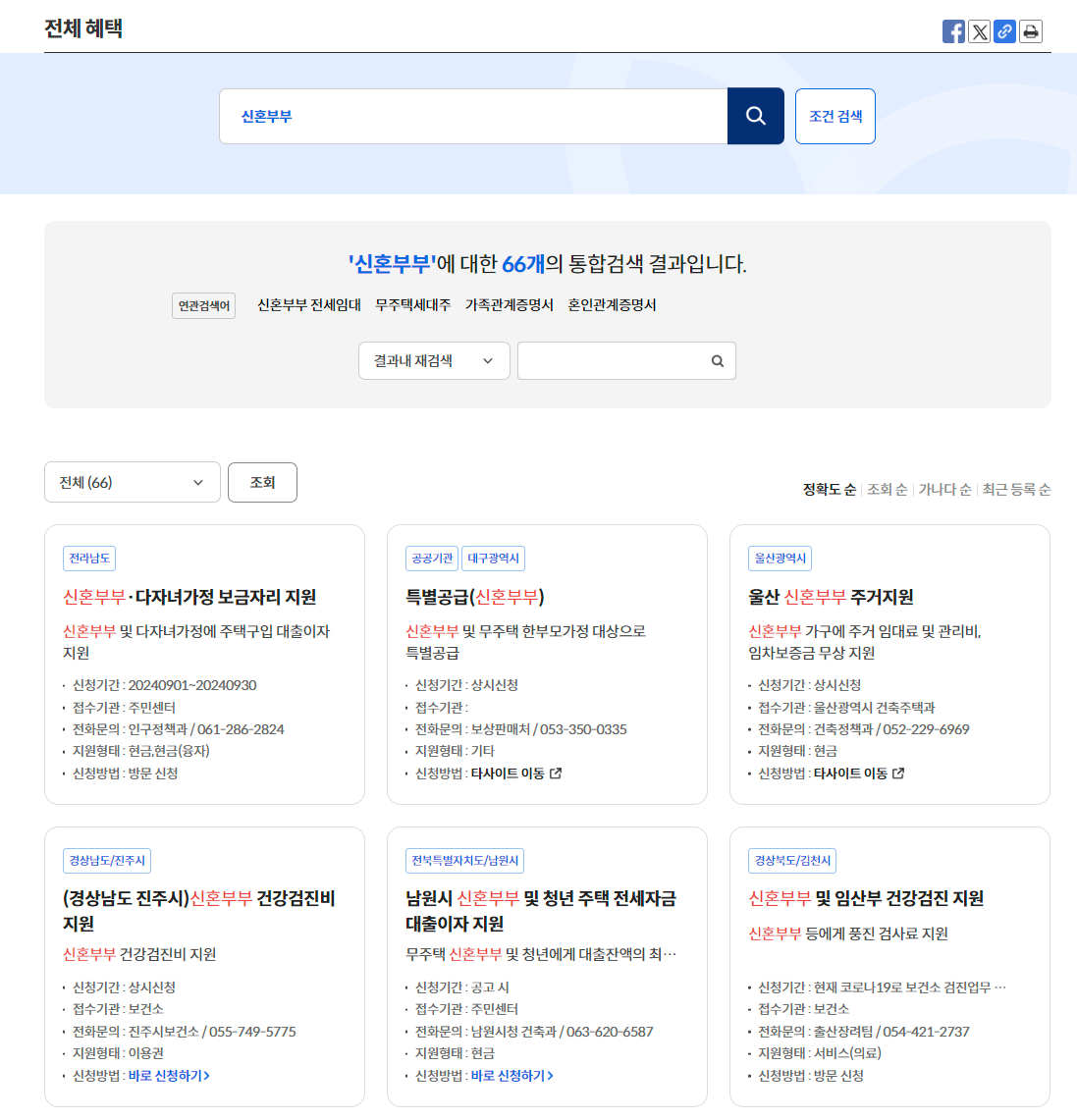Click 타사이트 이동 on 특별공급 card

coord(508,773)
